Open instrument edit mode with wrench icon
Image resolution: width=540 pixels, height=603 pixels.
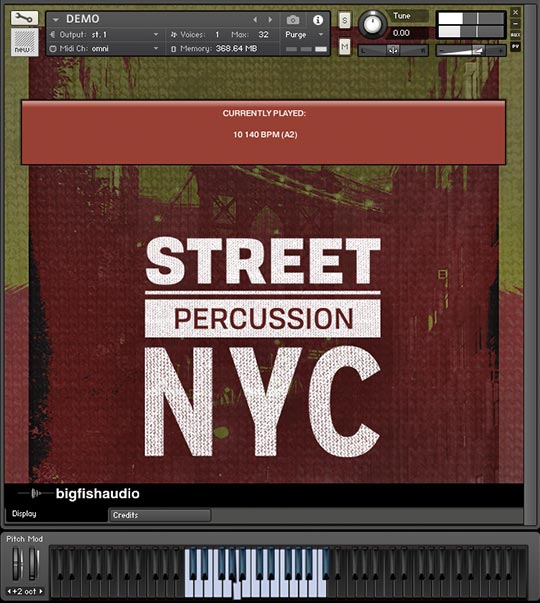pyautogui.click(x=24, y=18)
